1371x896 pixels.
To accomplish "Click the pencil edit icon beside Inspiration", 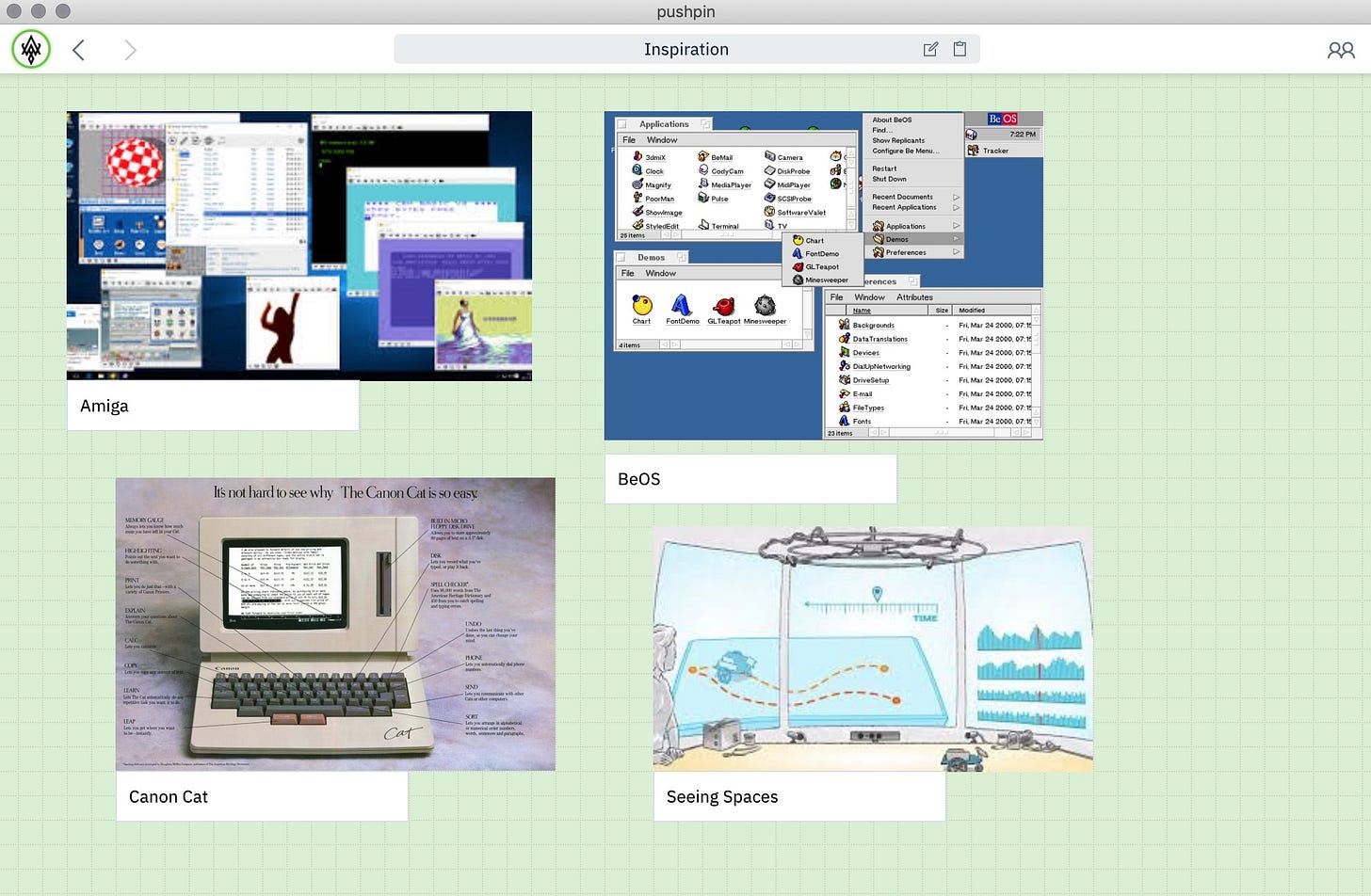I will coord(930,49).
